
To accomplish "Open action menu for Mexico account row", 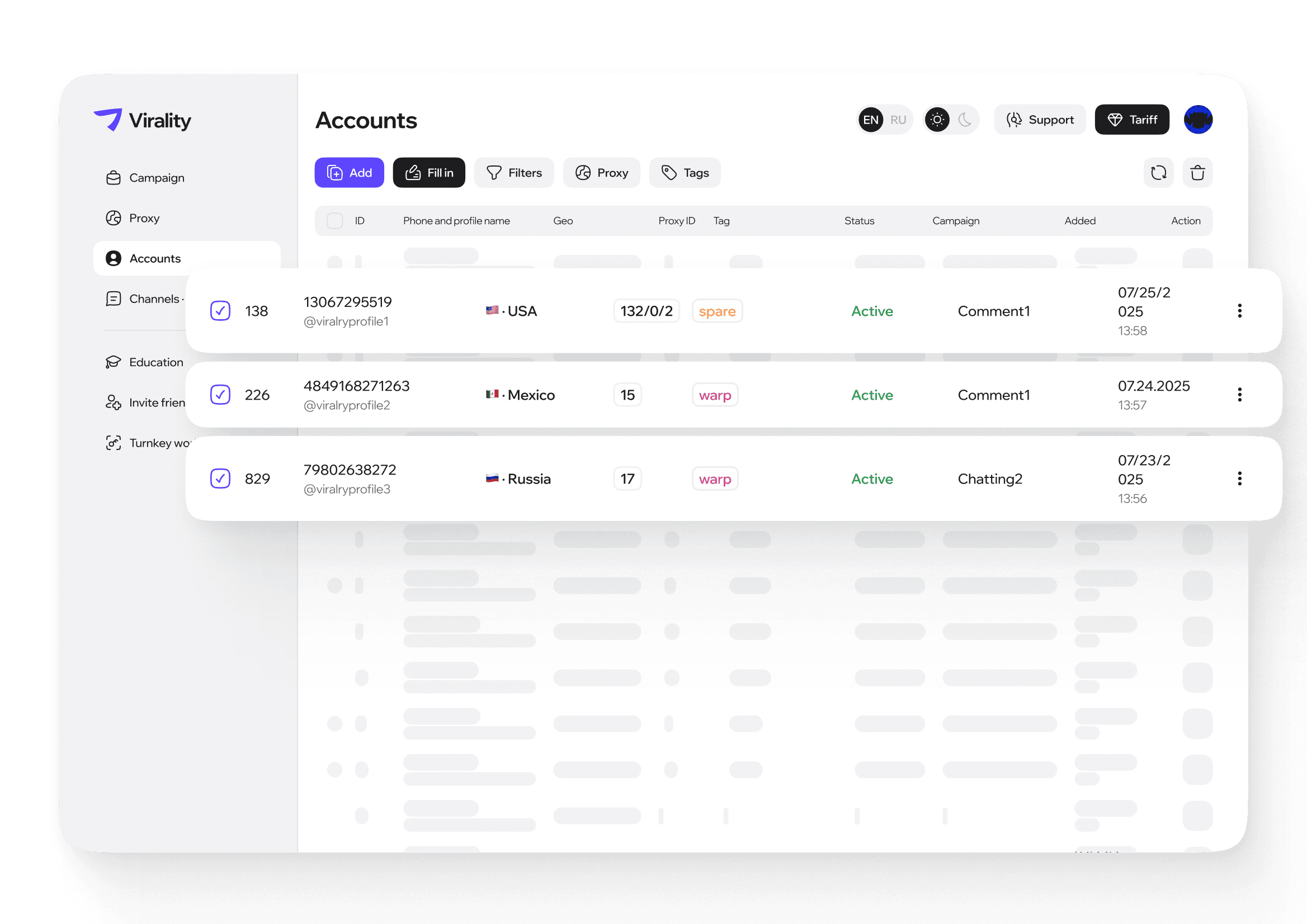I will (1239, 394).
